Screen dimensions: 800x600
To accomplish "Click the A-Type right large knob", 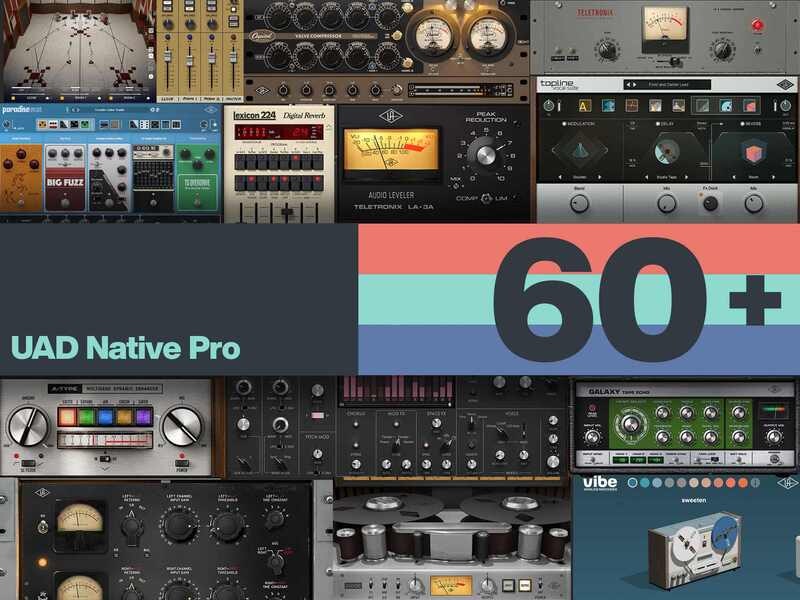I will click(182, 426).
